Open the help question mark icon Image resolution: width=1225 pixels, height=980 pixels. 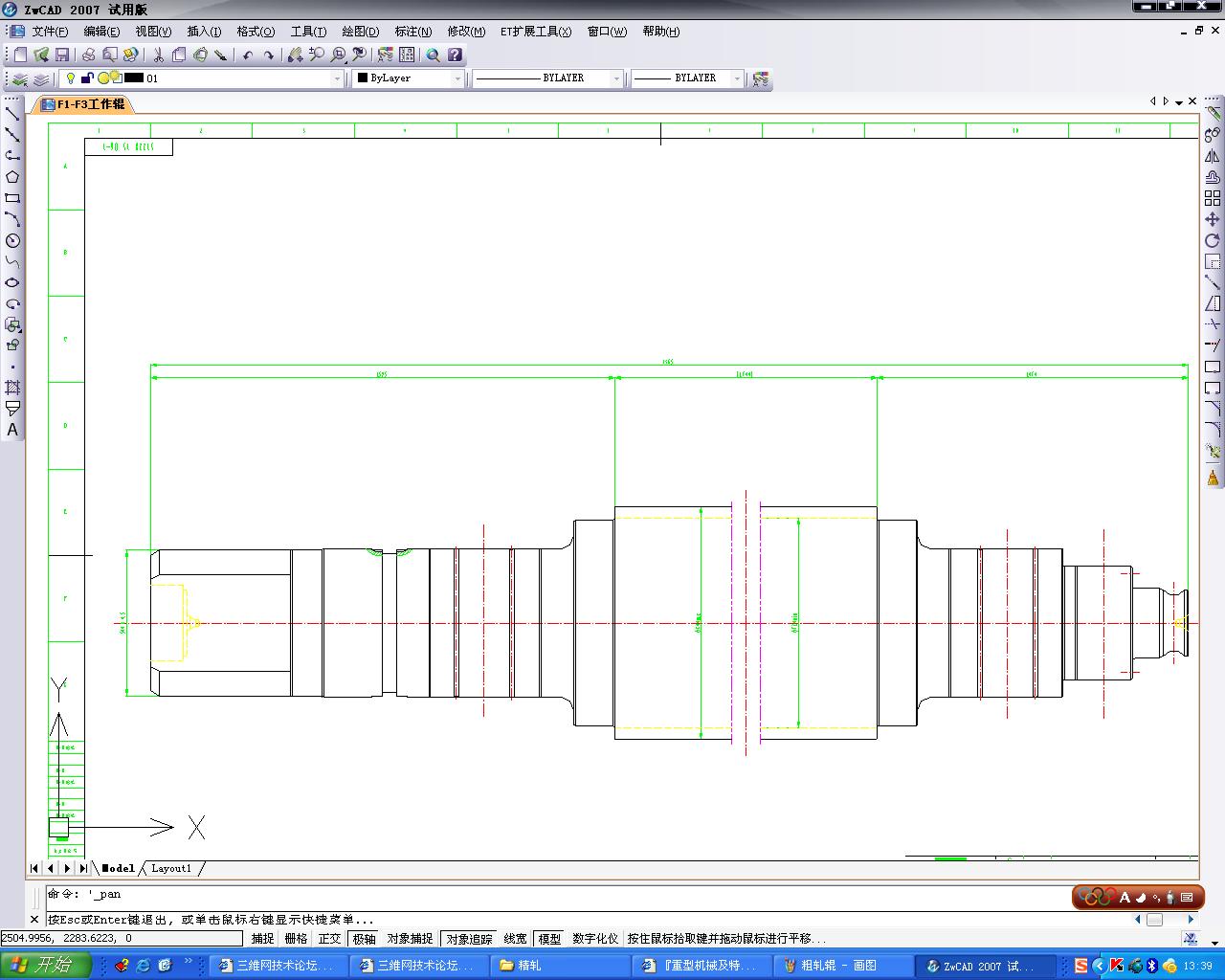tap(455, 55)
